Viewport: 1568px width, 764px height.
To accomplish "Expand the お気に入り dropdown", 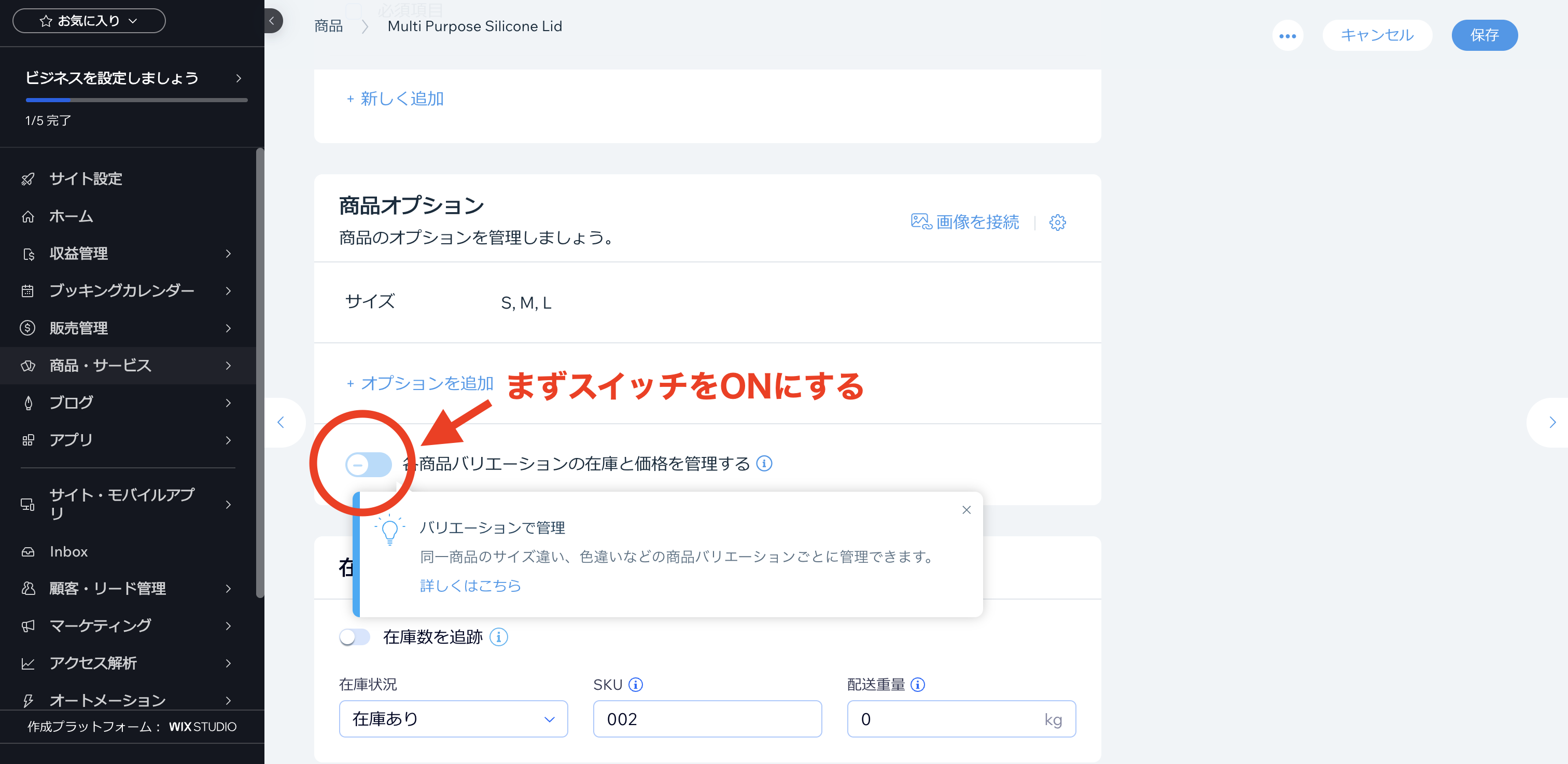I will pyautogui.click(x=89, y=20).
